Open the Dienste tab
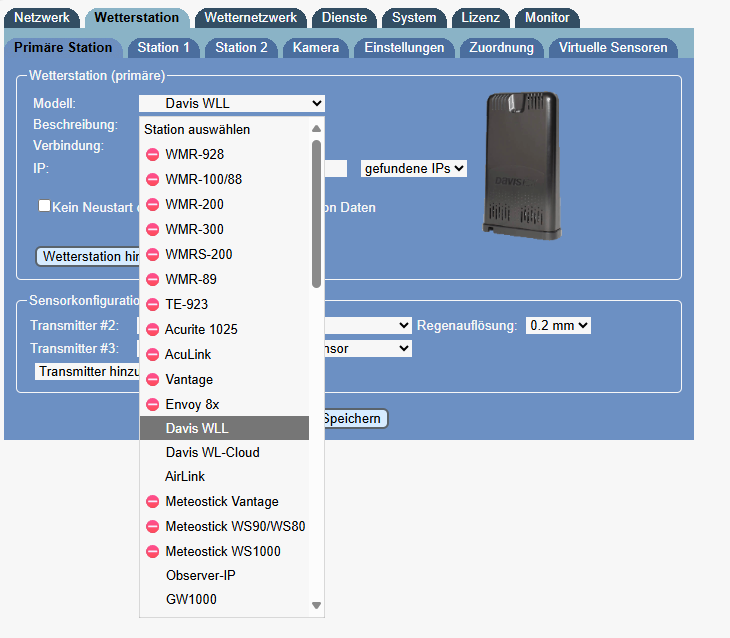Viewport: 730px width, 638px height. (x=345, y=18)
